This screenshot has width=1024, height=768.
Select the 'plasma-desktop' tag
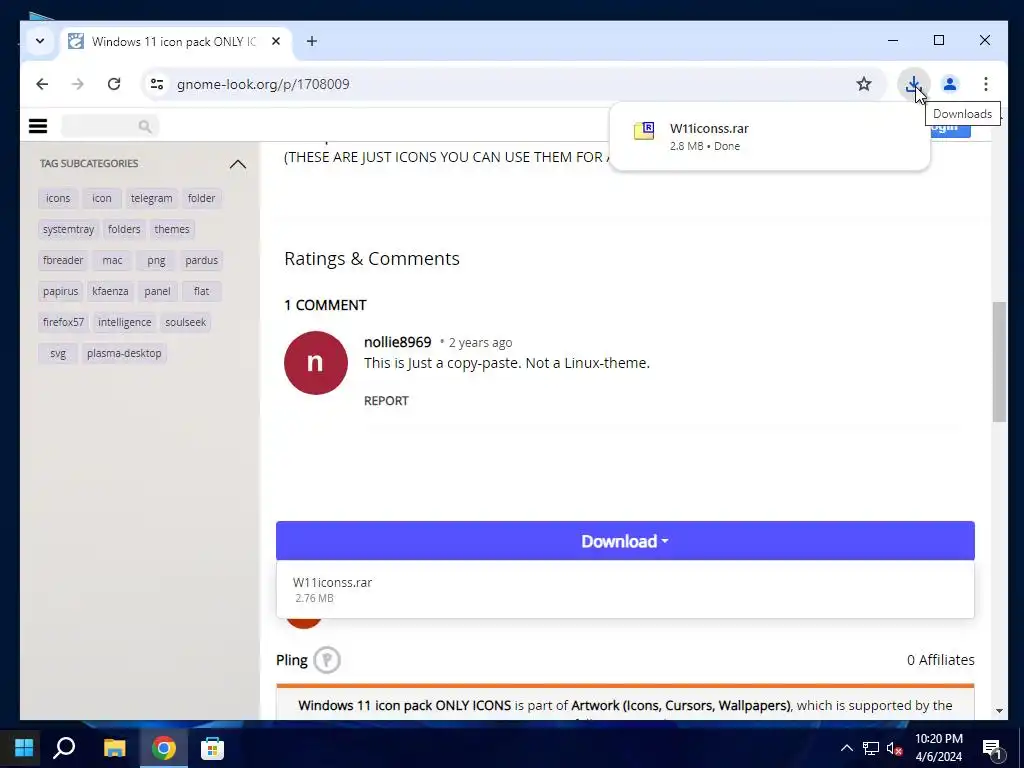point(124,353)
